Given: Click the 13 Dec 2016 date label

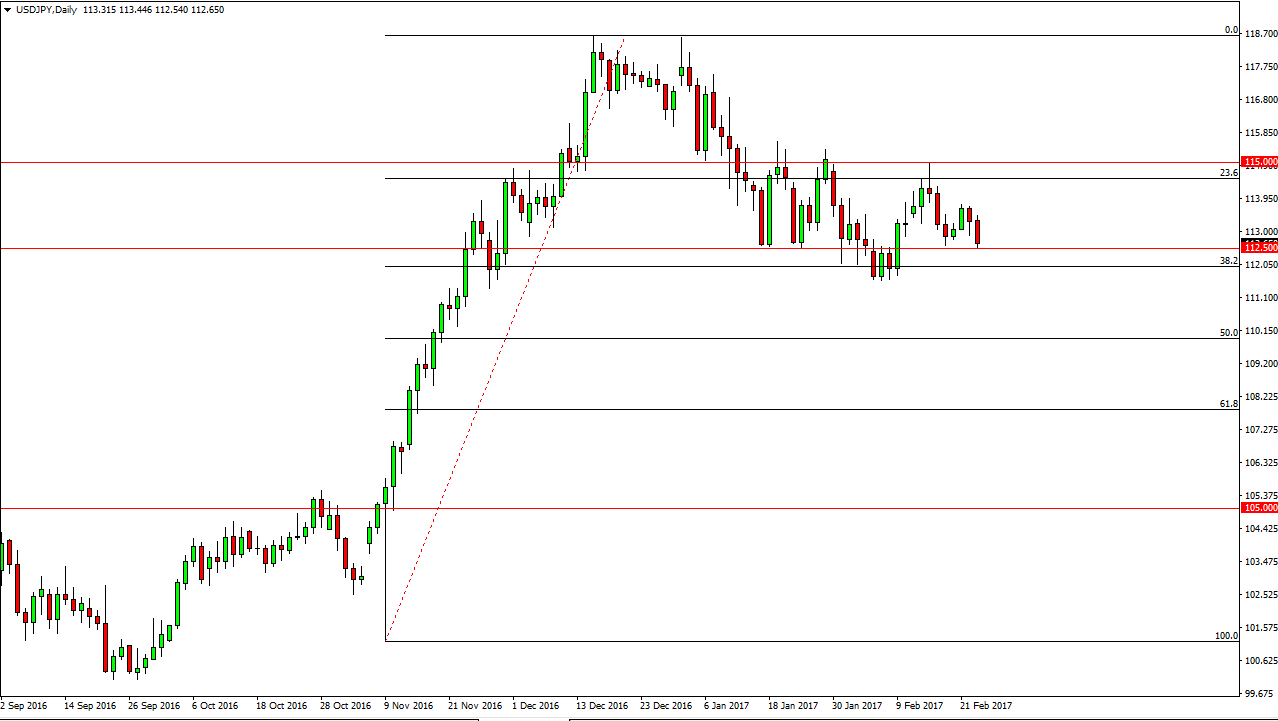Looking at the screenshot, I should 601,706.
